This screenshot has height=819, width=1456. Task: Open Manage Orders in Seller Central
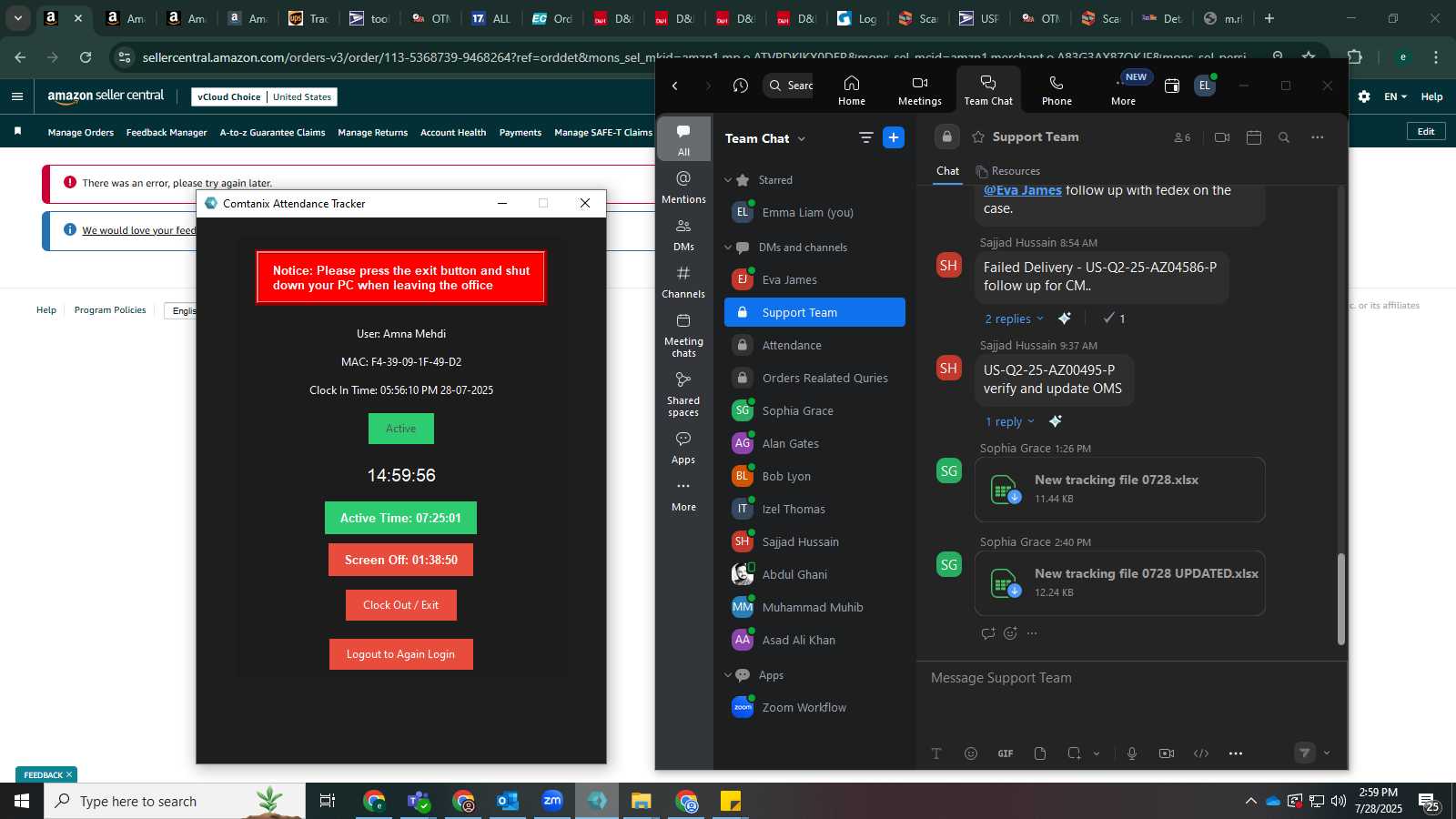(80, 133)
